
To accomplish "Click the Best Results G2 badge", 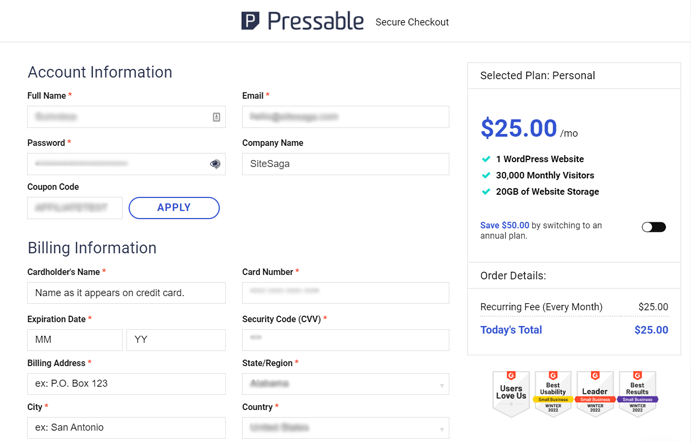I will point(637,394).
